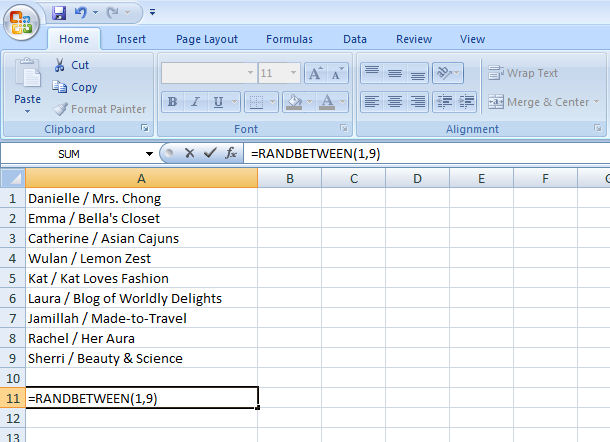The width and height of the screenshot is (610, 442).
Task: Cancel the formula entry with X
Action: tap(189, 153)
